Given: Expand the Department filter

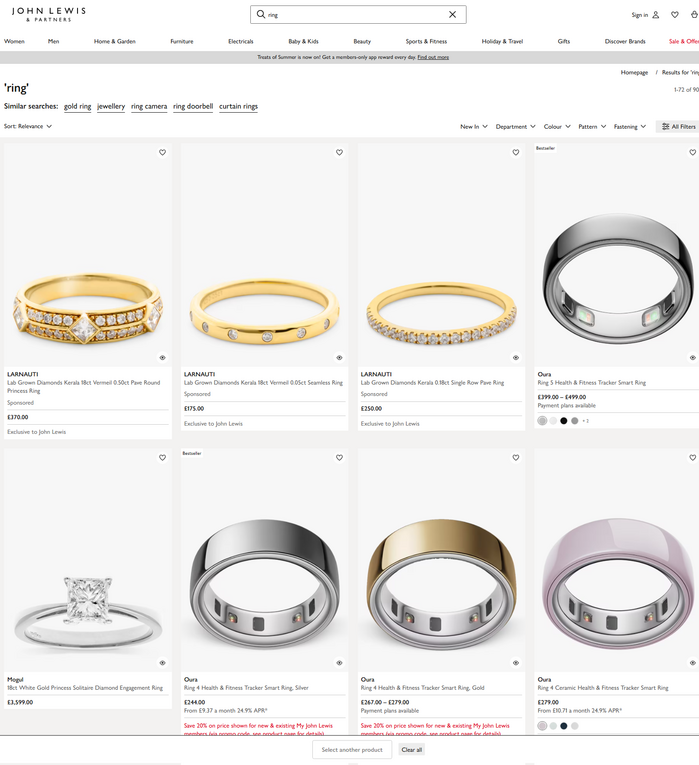Looking at the screenshot, I should tap(516, 126).
